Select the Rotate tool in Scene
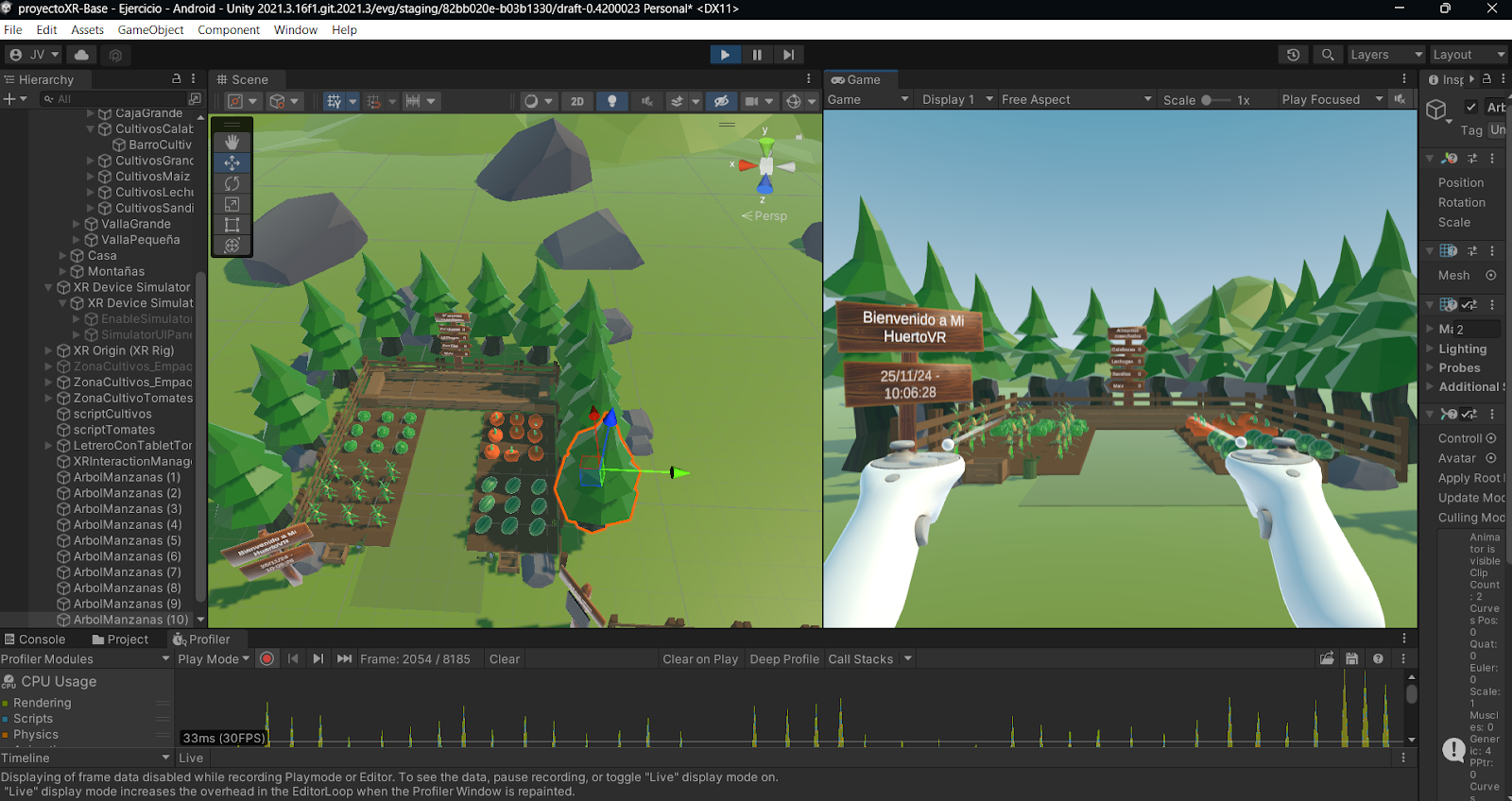The width and height of the screenshot is (1512, 801). 232,183
